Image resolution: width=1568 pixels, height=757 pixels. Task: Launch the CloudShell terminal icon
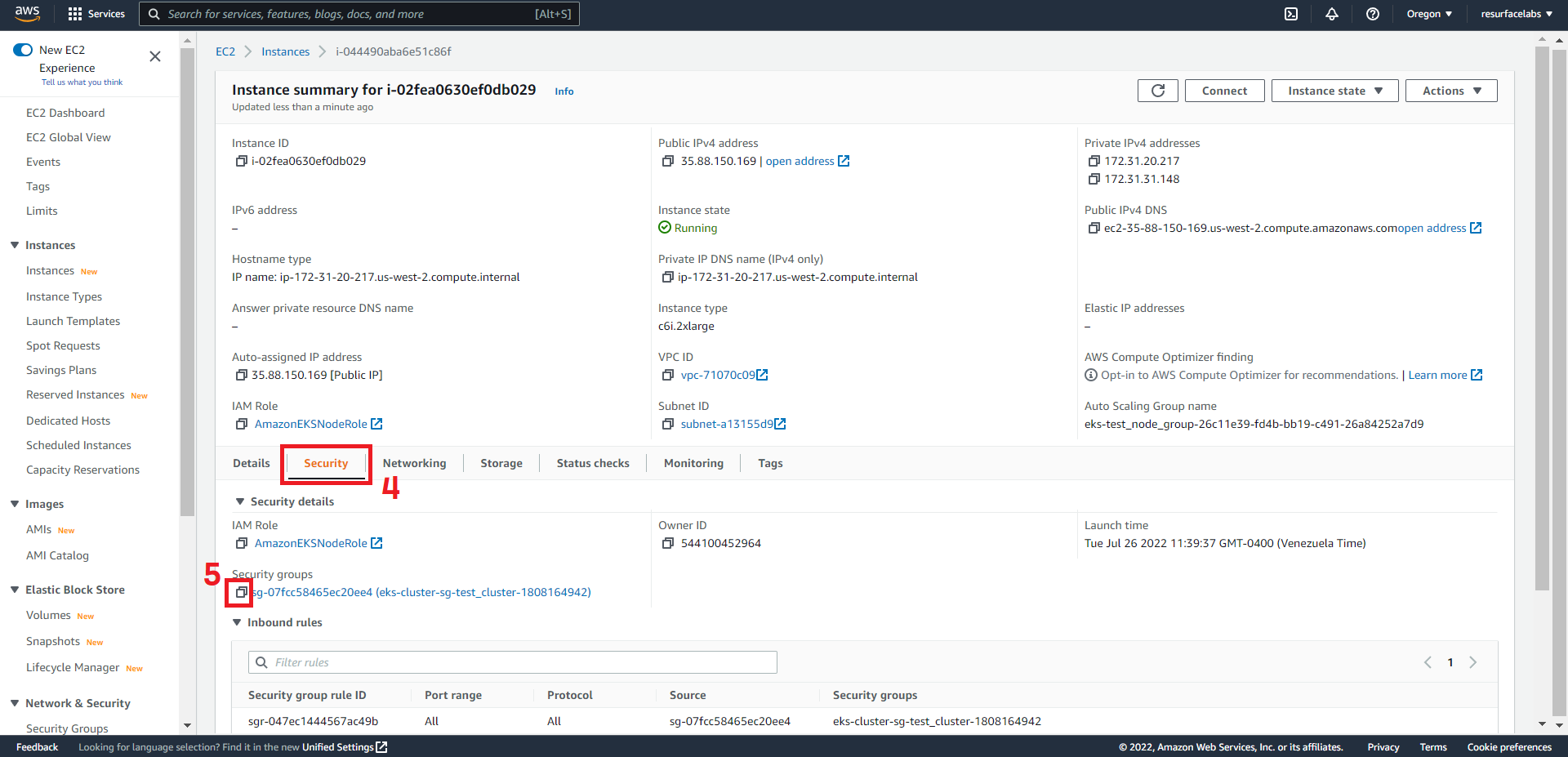(1291, 14)
